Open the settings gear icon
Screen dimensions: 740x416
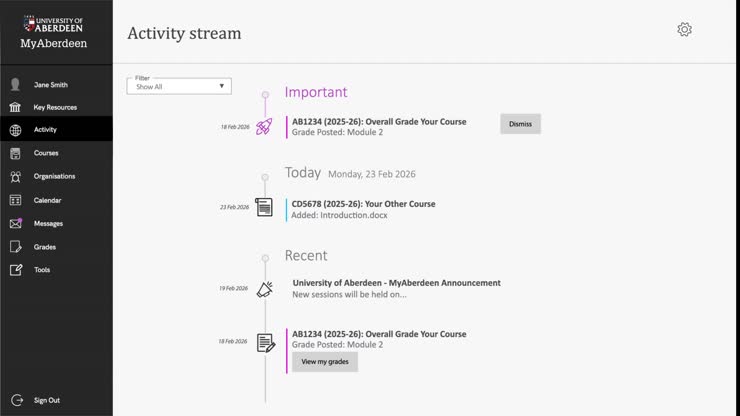click(x=684, y=30)
